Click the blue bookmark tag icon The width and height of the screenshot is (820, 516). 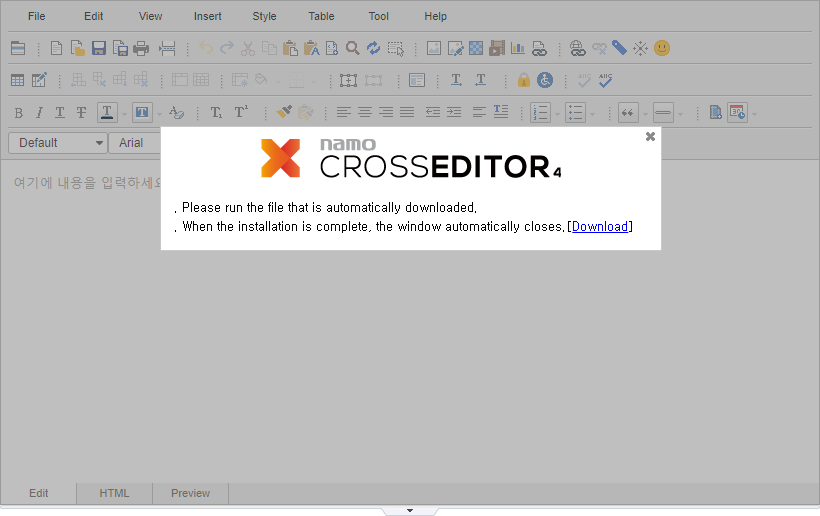(619, 48)
